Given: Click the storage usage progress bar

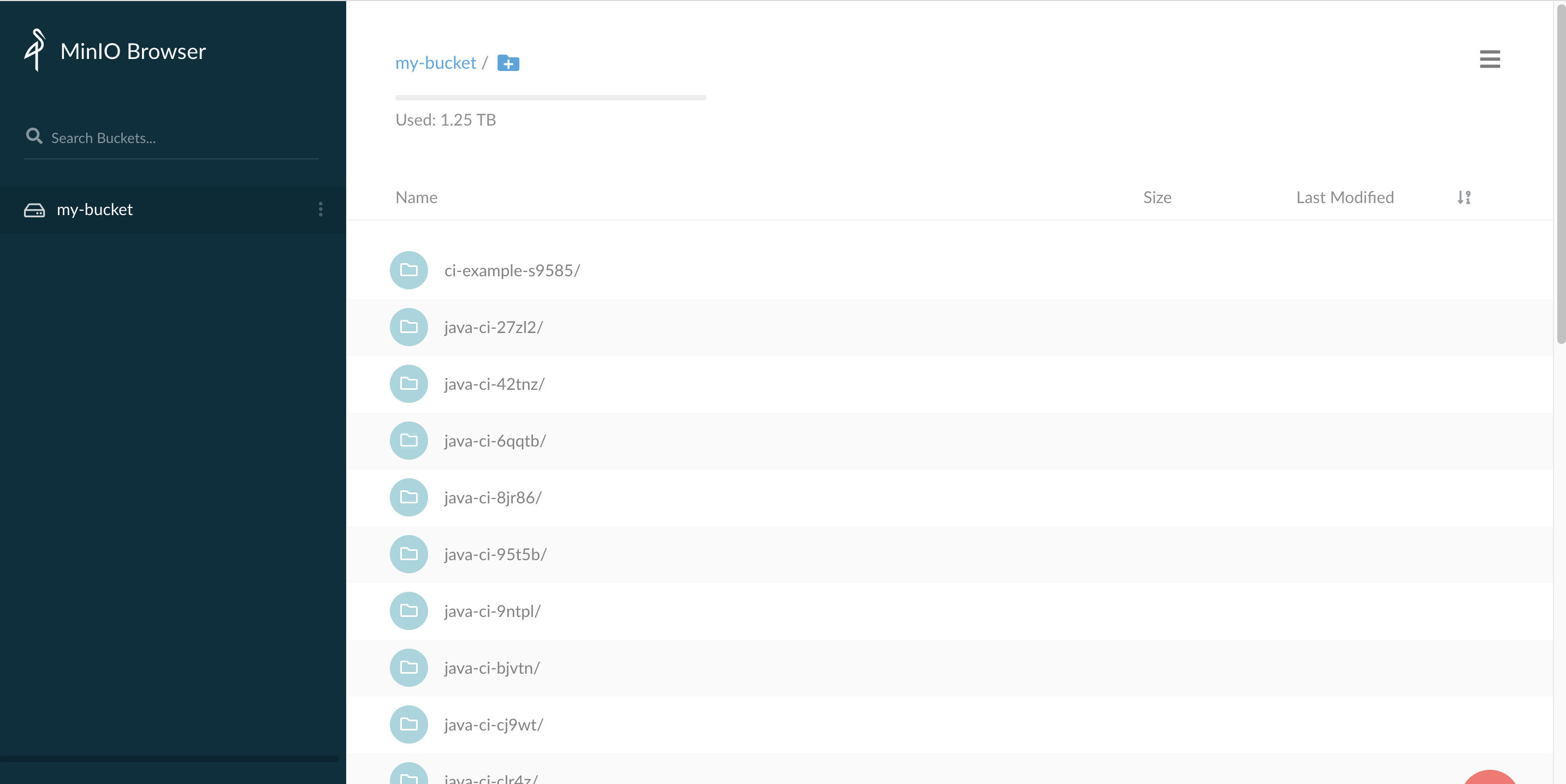Looking at the screenshot, I should tap(550, 97).
